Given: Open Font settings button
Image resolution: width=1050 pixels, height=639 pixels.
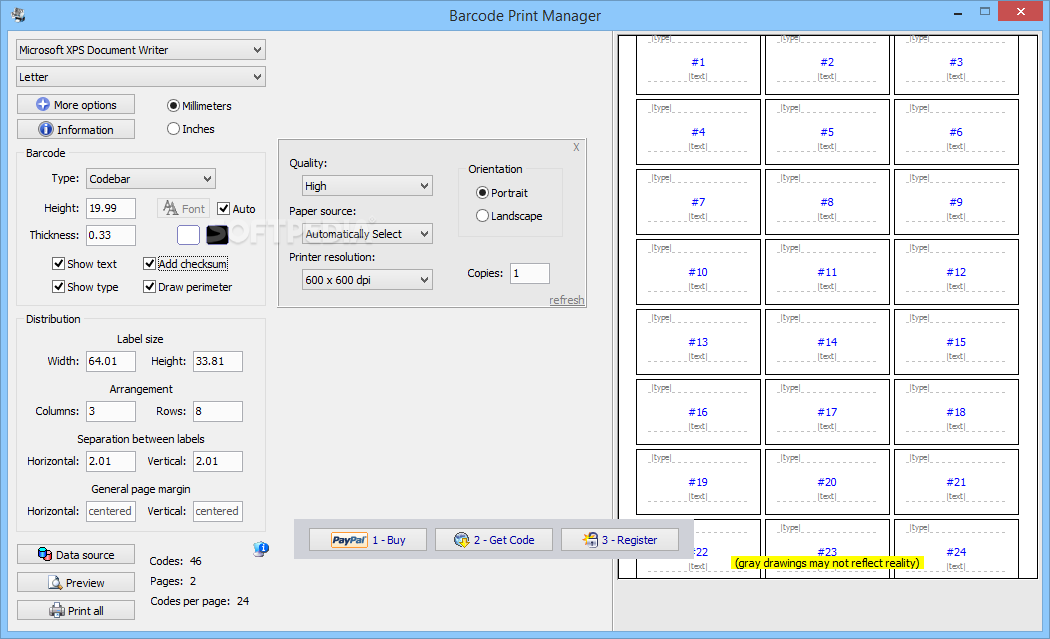Looking at the screenshot, I should [183, 208].
